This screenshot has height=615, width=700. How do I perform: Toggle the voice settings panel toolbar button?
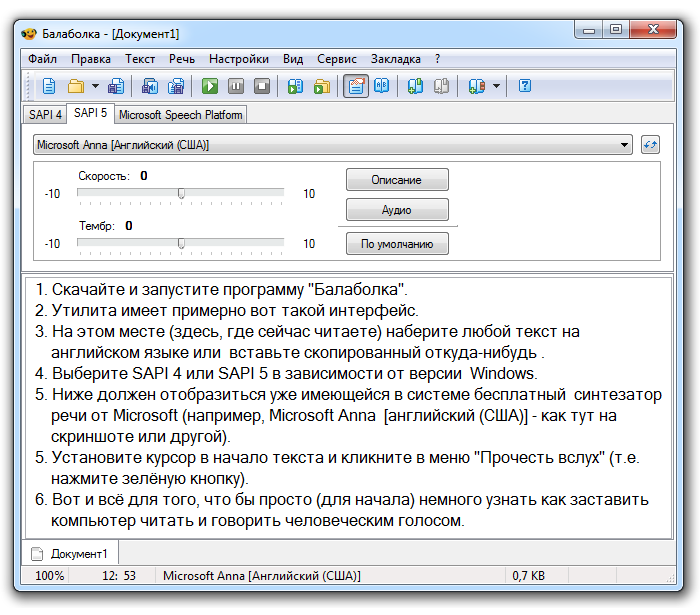[x=356, y=86]
